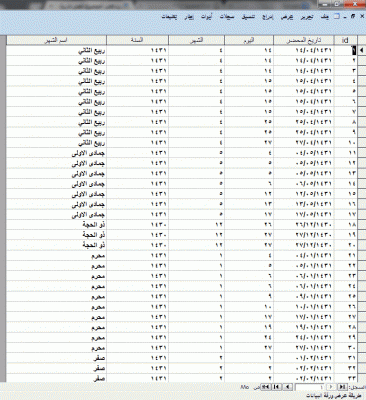Jump to first record with the arrow-bar button beside السجل label
This screenshot has width=366, height=400.
(342, 387)
